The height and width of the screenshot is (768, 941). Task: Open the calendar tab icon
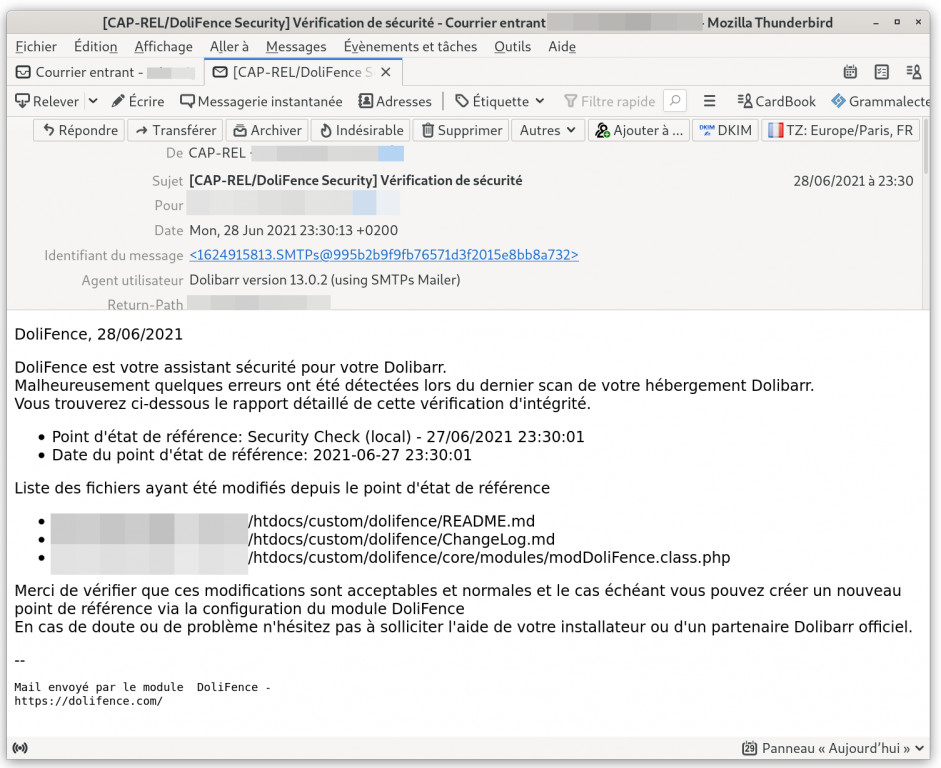[850, 73]
